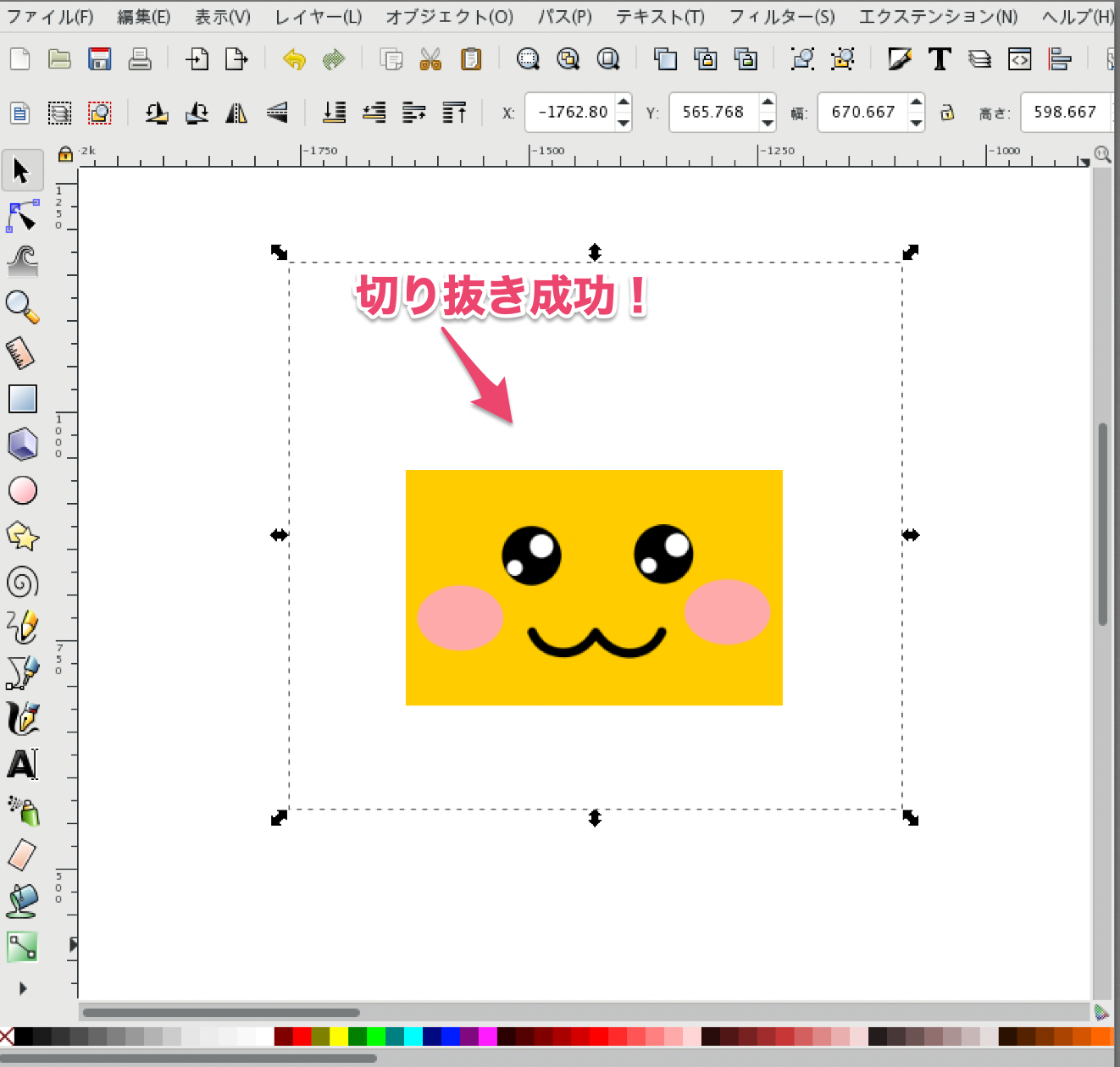1120x1067 pixels.
Task: Toggle the width/height lock ratio
Action: pyautogui.click(x=947, y=113)
